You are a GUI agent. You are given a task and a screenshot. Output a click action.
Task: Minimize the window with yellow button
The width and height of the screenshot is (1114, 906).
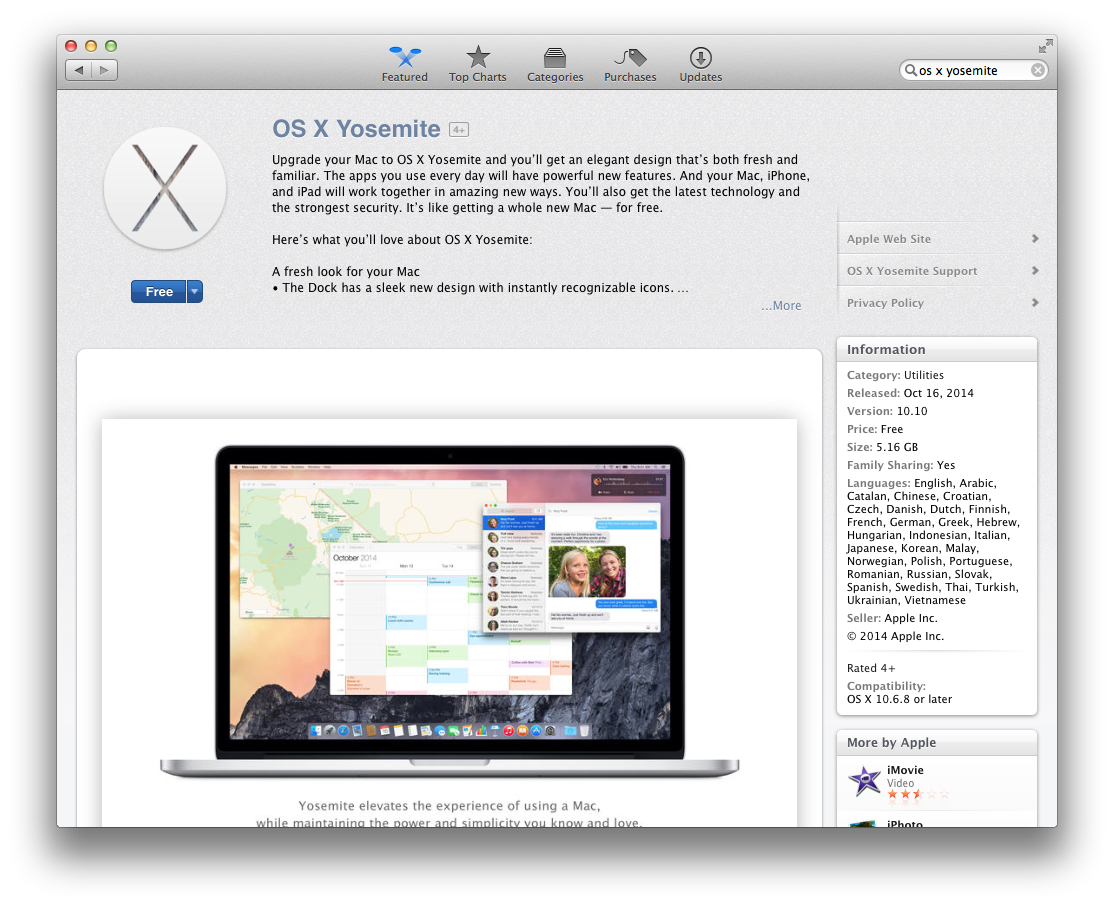91,46
